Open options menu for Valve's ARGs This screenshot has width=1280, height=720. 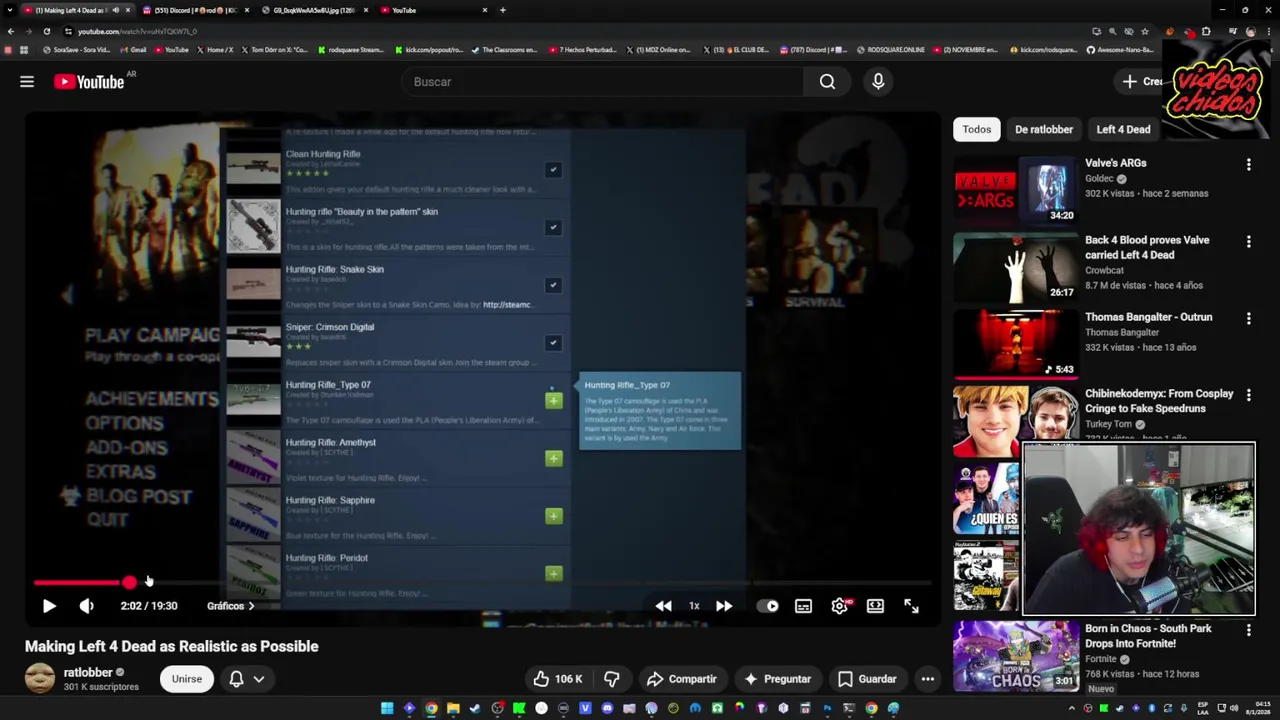1248,164
